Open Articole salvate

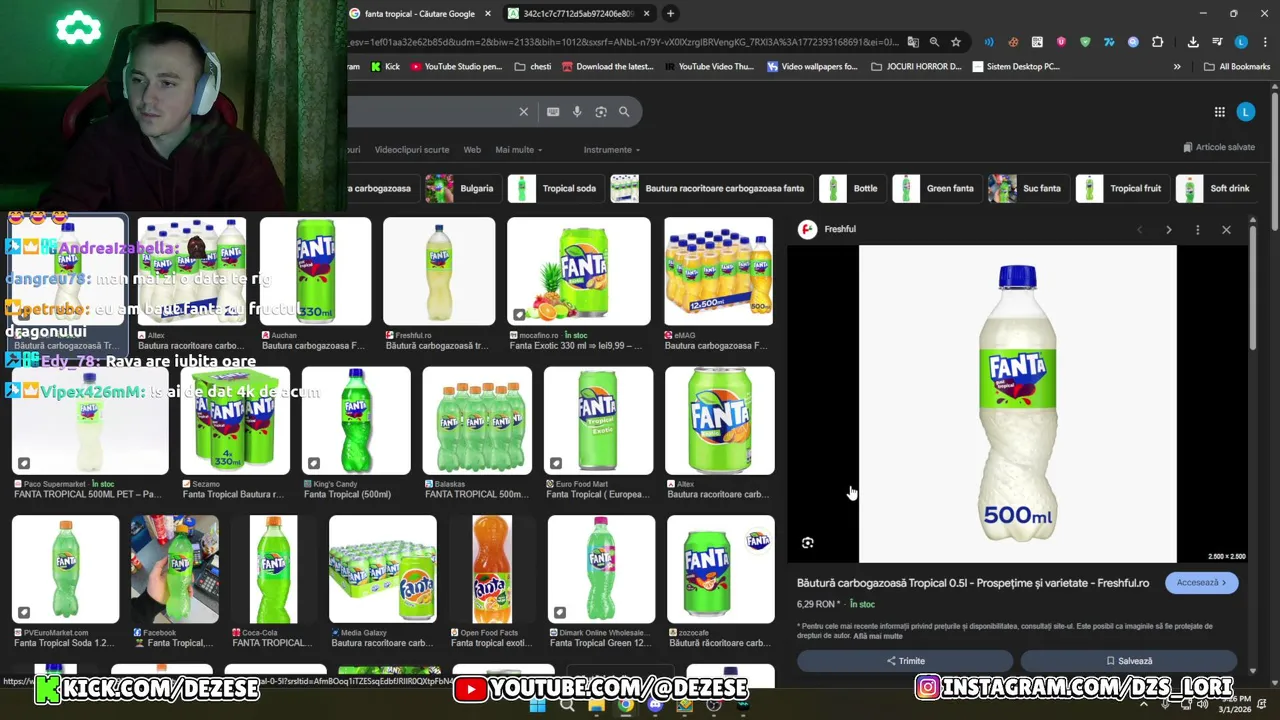click(x=1219, y=147)
